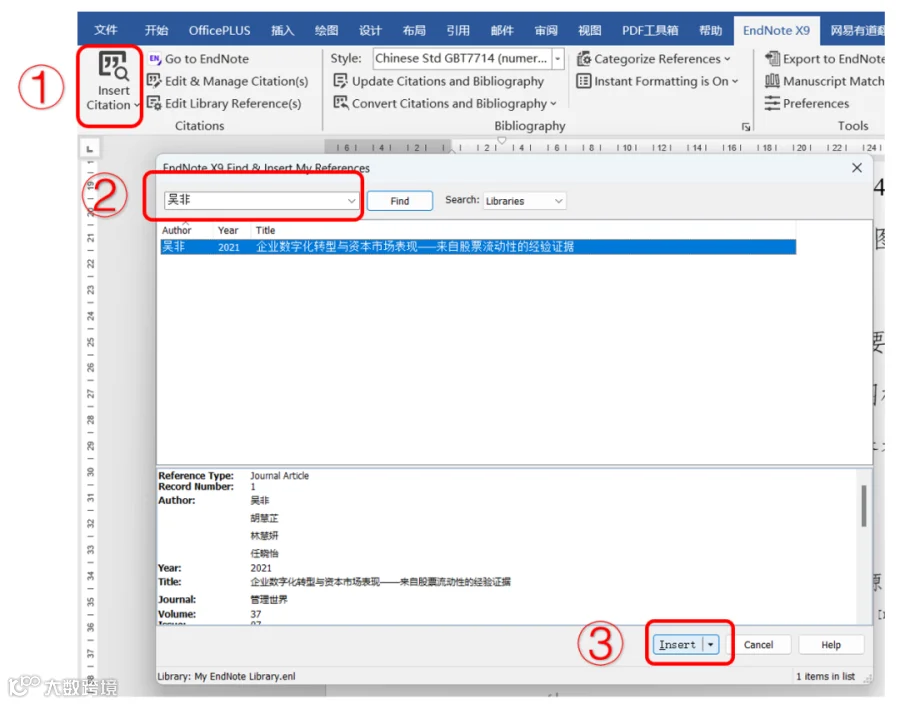
Task: Click the Find button
Action: (399, 201)
